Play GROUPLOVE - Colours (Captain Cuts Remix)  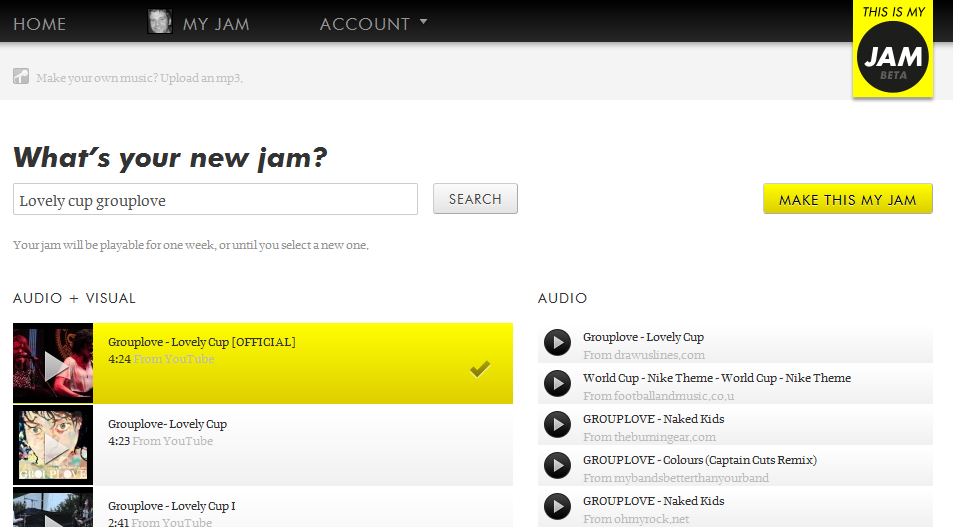[557, 466]
